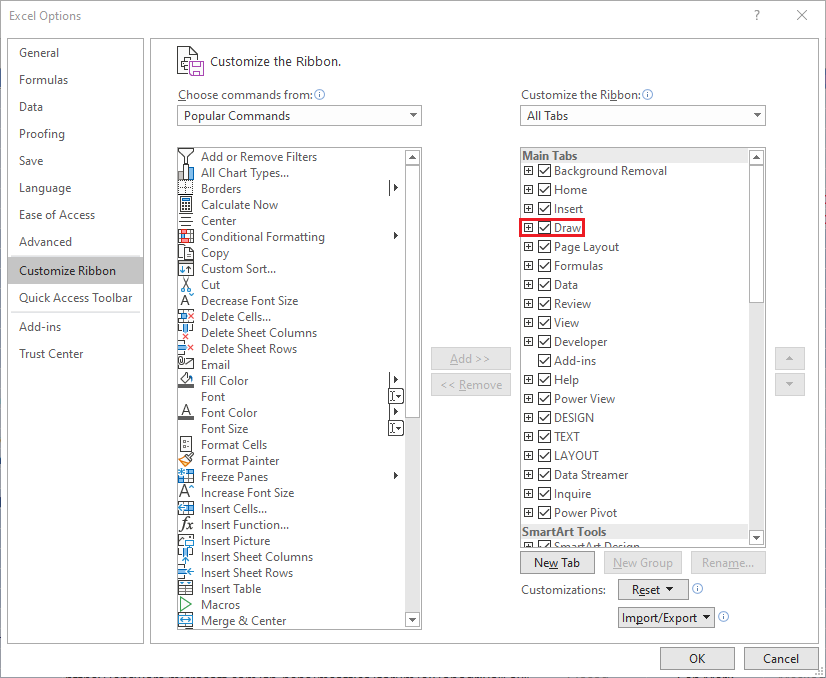Uncheck the Home tab checkbox
Screen dimensions: 826x678
pos(545,190)
